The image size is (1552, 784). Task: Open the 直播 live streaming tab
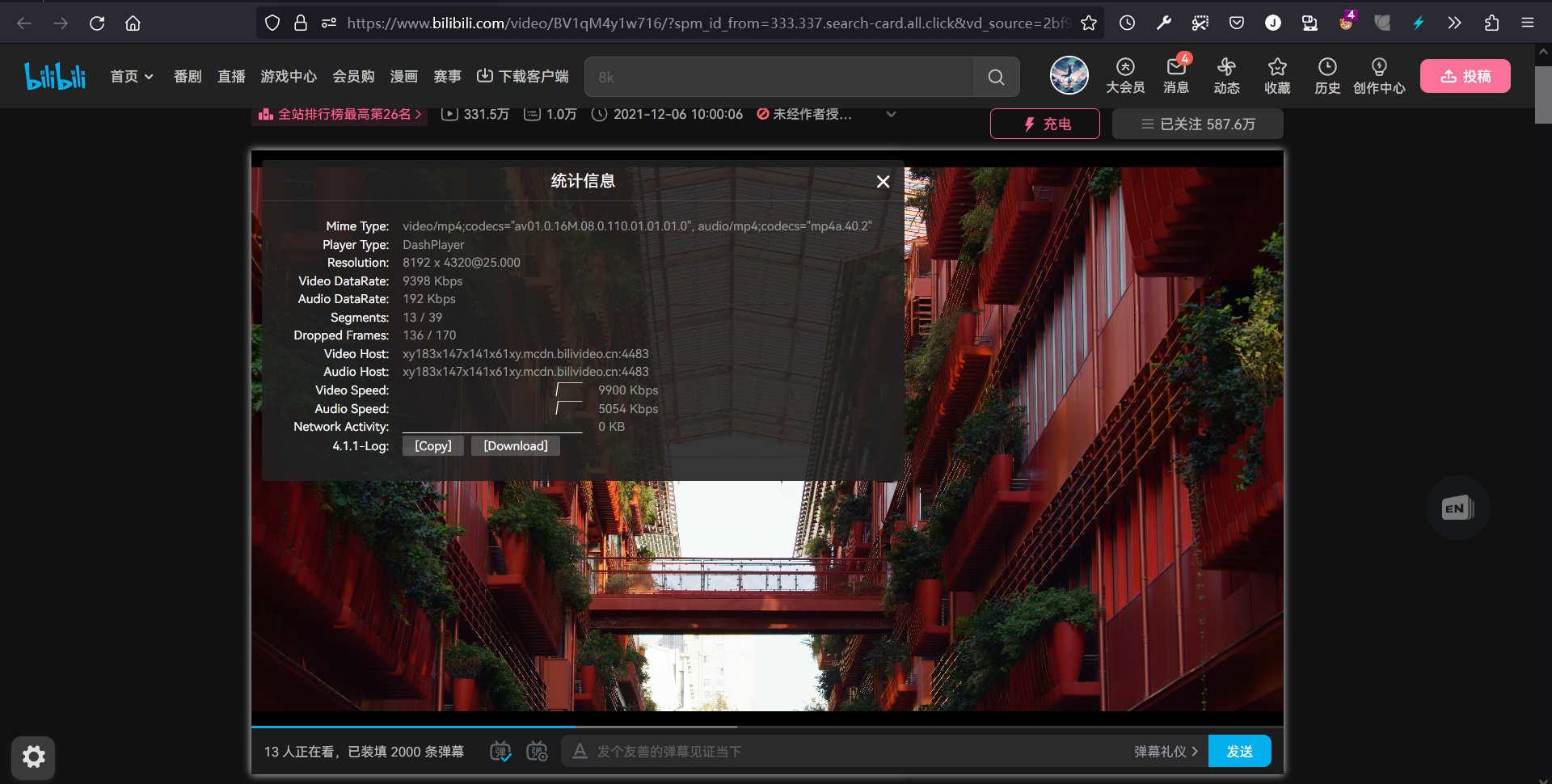(x=231, y=76)
